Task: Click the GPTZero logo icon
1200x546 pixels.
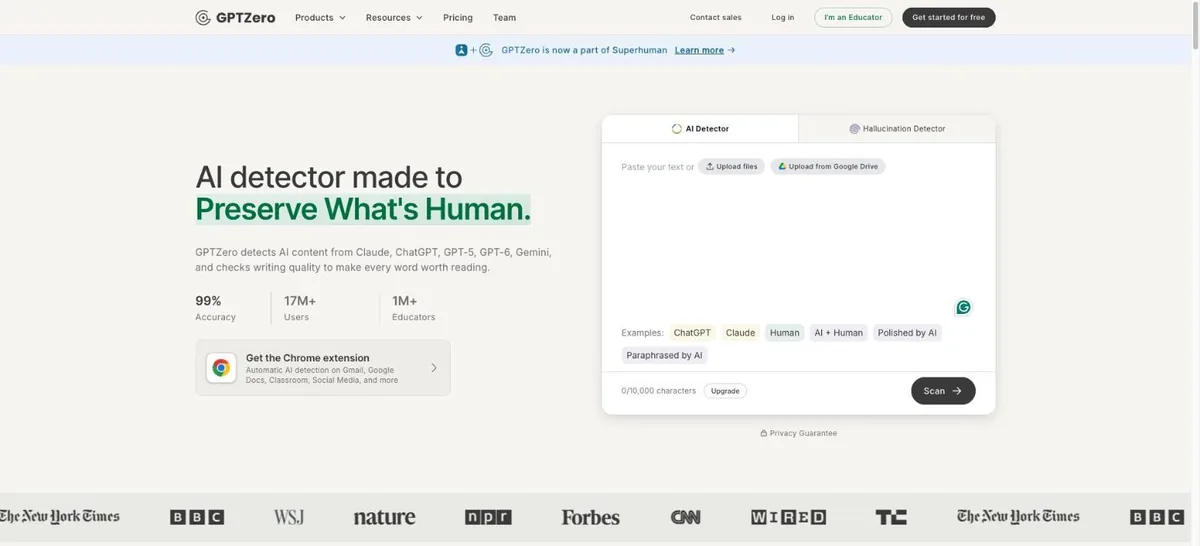Action: (203, 17)
